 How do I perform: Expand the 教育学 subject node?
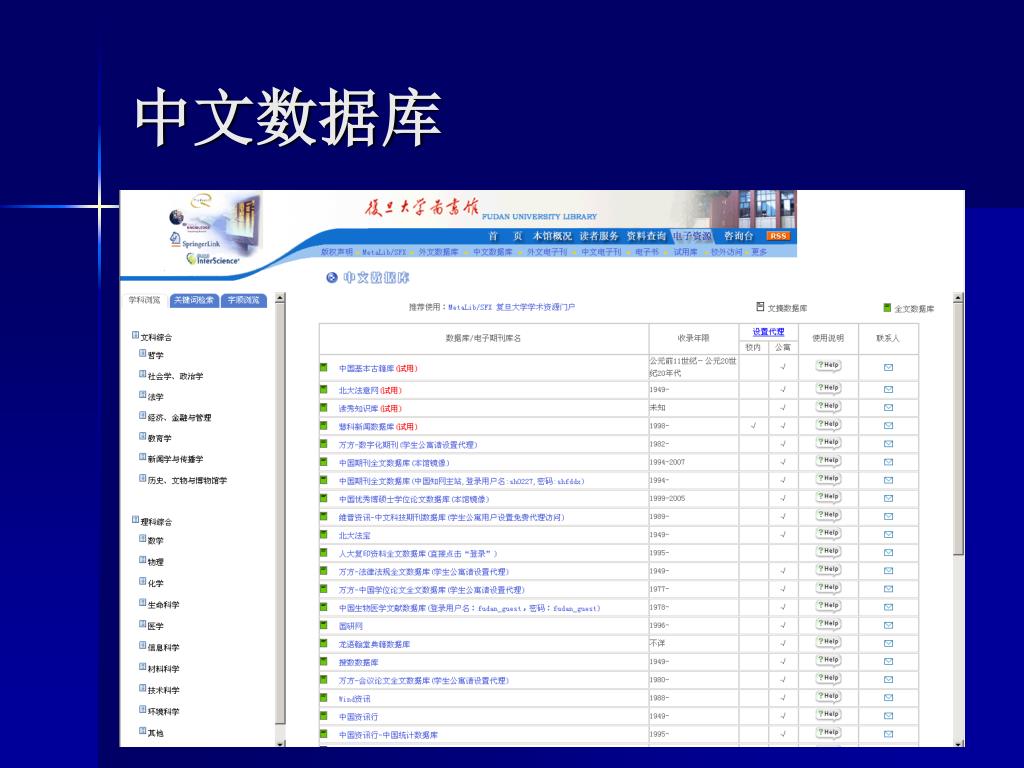(142, 437)
